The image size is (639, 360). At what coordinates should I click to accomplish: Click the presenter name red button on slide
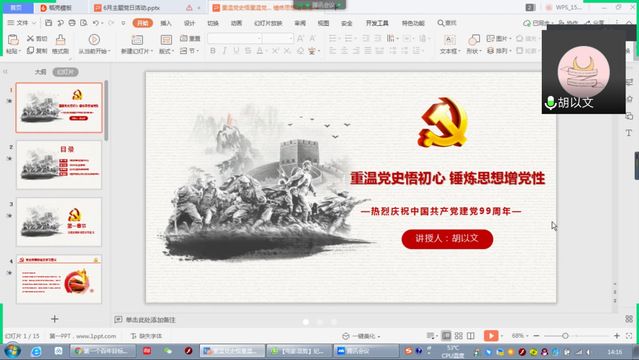click(x=447, y=239)
